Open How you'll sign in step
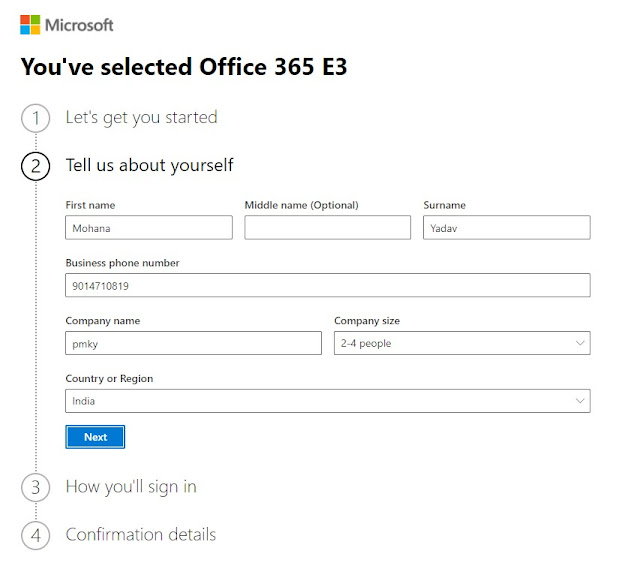The width and height of the screenshot is (640, 578). click(x=131, y=487)
